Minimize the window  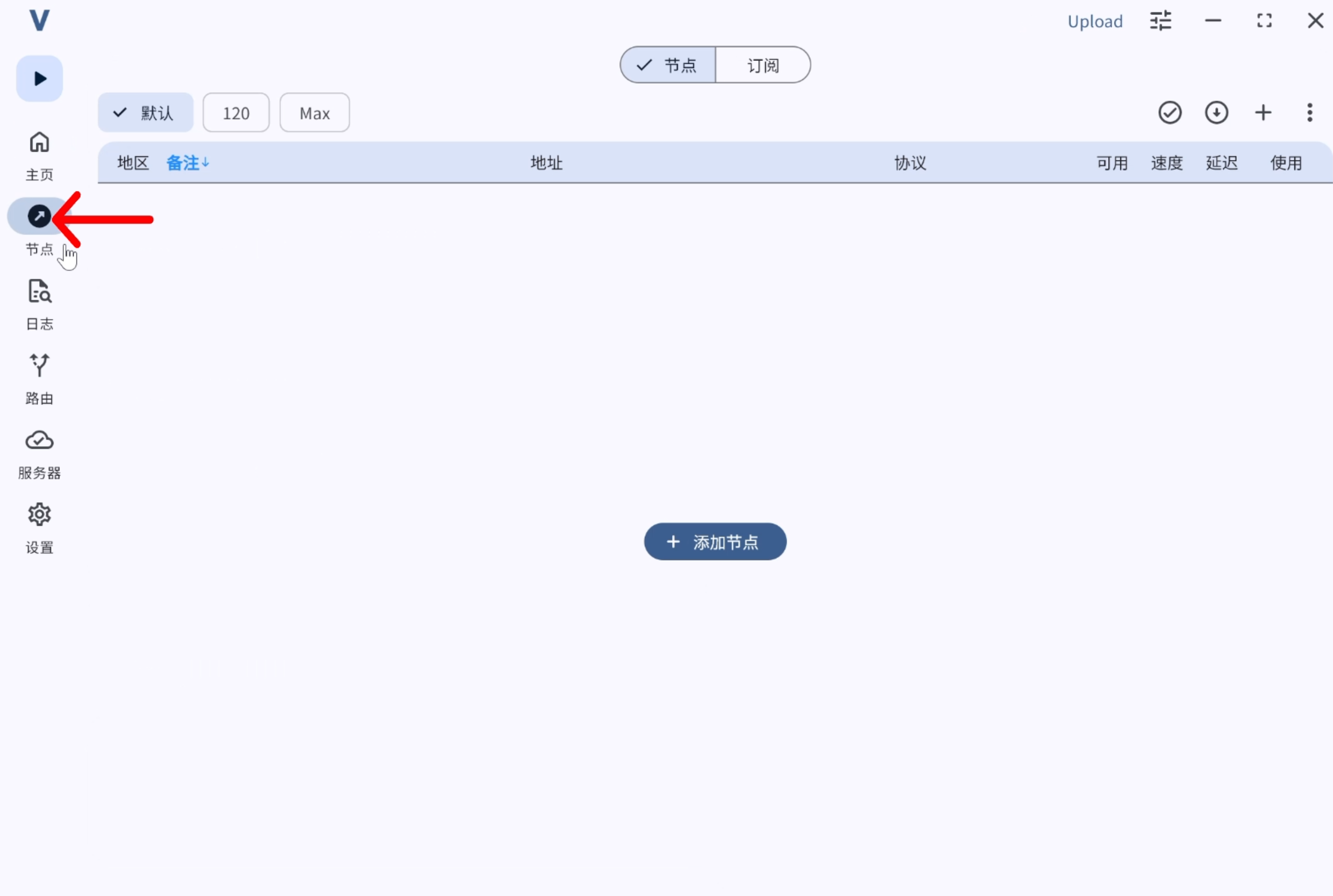[x=1213, y=21]
